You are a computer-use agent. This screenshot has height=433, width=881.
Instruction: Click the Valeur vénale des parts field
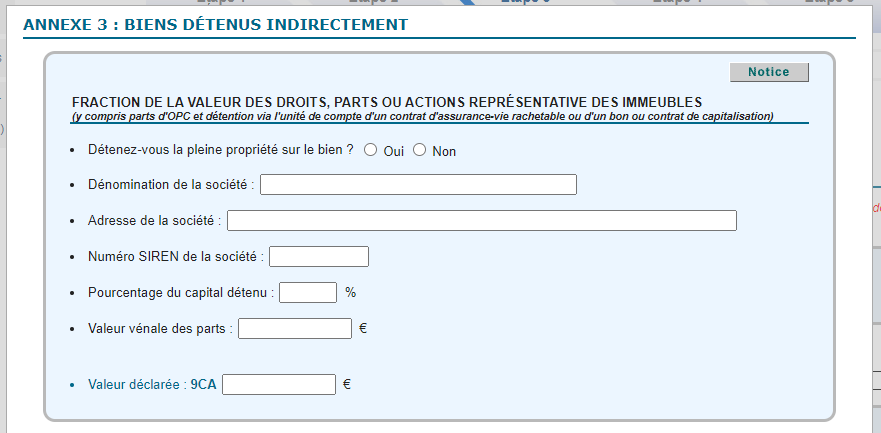pyautogui.click(x=295, y=329)
